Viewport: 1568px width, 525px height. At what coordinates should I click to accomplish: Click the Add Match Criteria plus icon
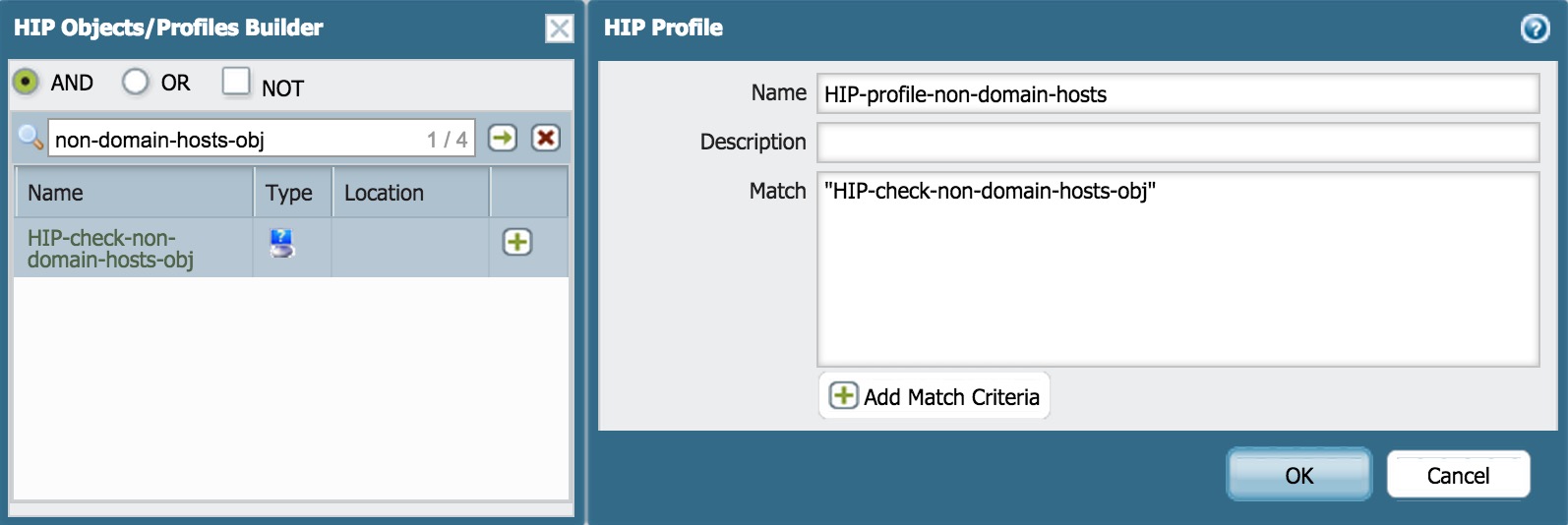[843, 395]
